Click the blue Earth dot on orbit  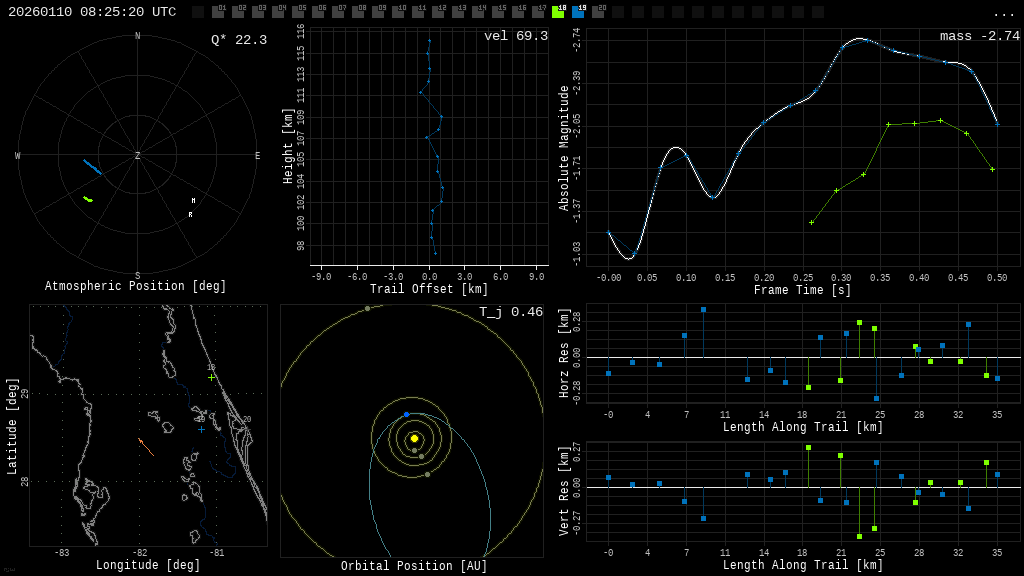[x=406, y=415]
